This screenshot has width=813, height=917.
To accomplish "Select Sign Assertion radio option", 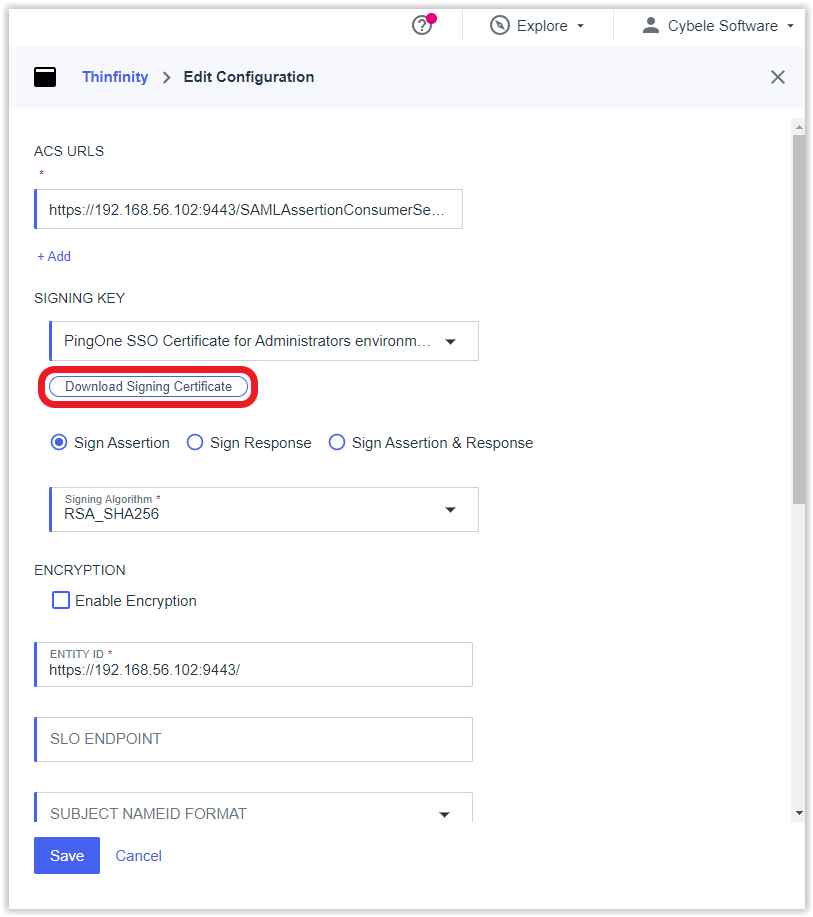I will [59, 443].
